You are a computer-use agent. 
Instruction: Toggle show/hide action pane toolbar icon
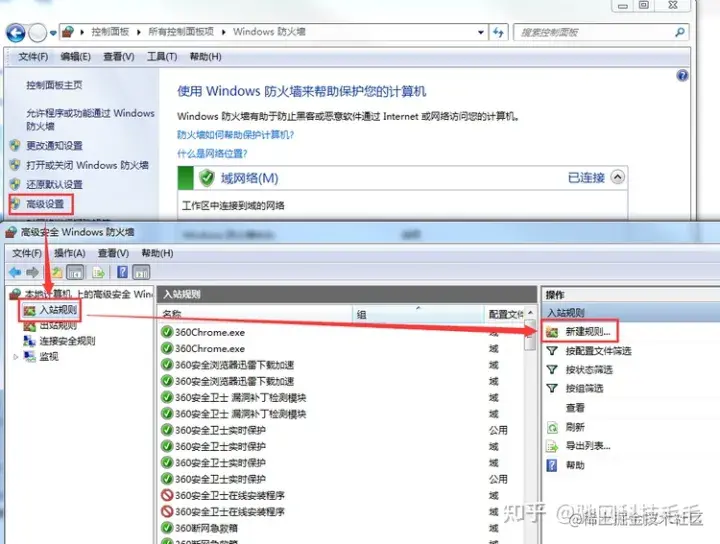pos(141,272)
